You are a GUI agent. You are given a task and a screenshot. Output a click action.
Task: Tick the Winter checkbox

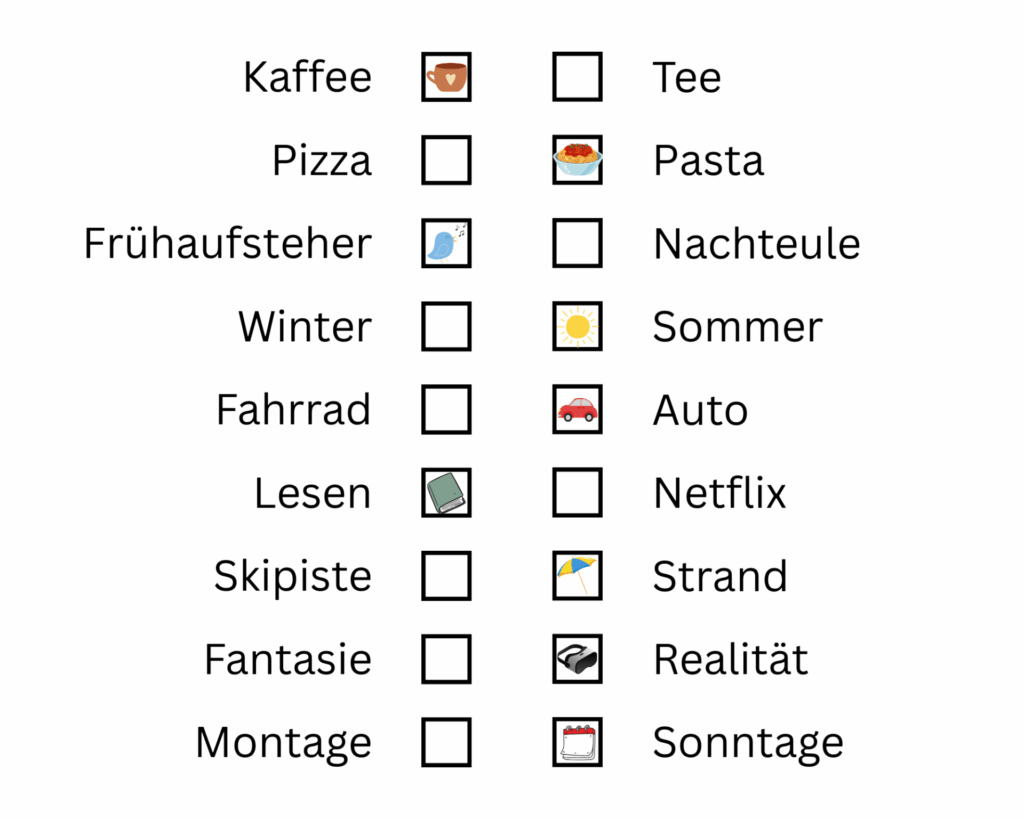pos(446,326)
